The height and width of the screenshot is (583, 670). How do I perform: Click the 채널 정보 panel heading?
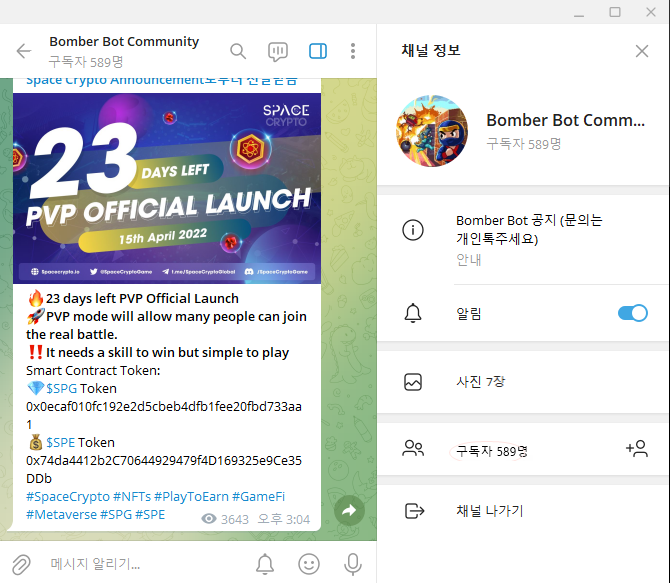[x=431, y=50]
